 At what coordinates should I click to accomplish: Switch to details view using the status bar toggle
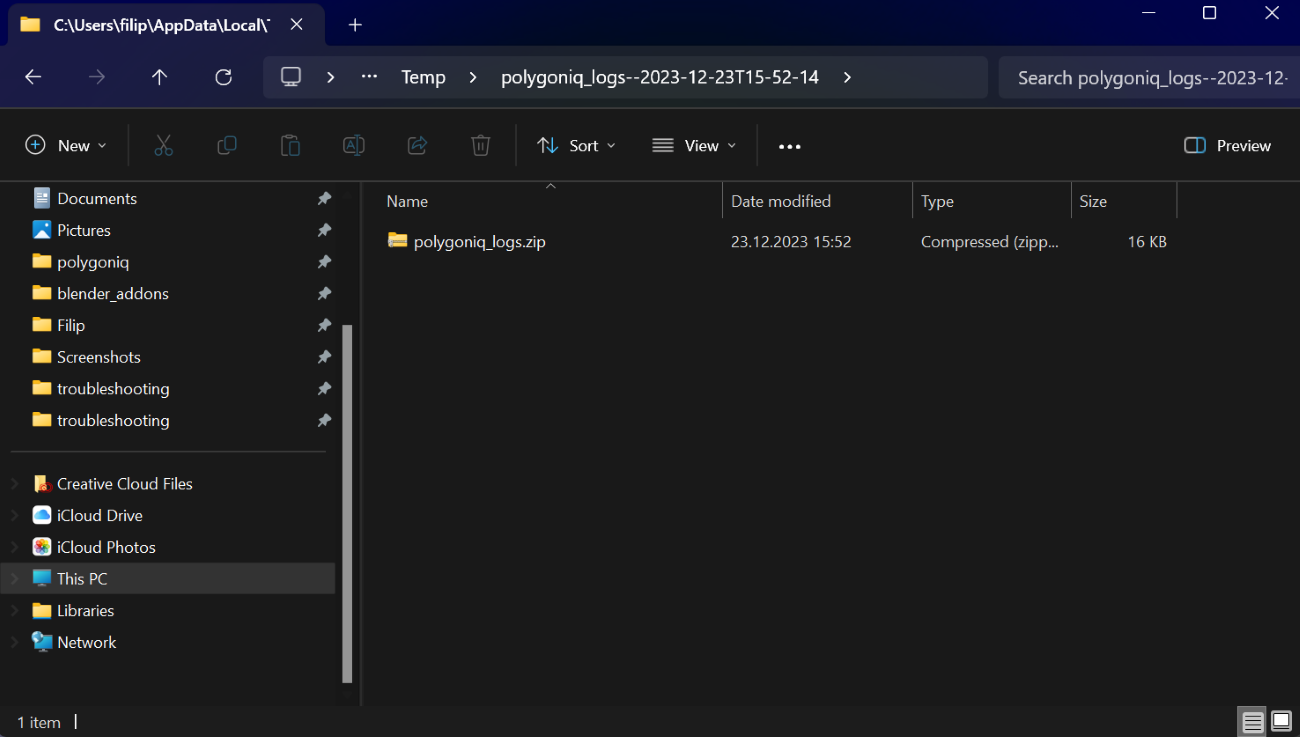point(1252,721)
